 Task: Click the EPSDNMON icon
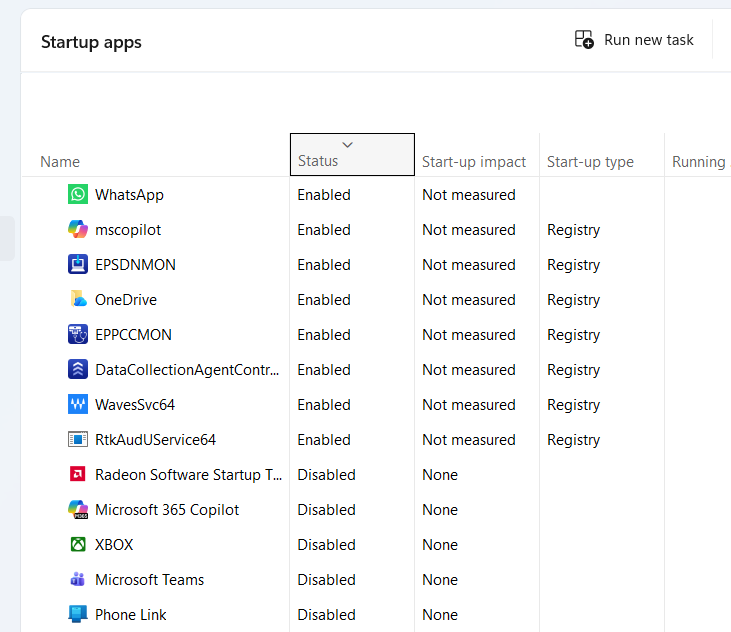pos(78,264)
